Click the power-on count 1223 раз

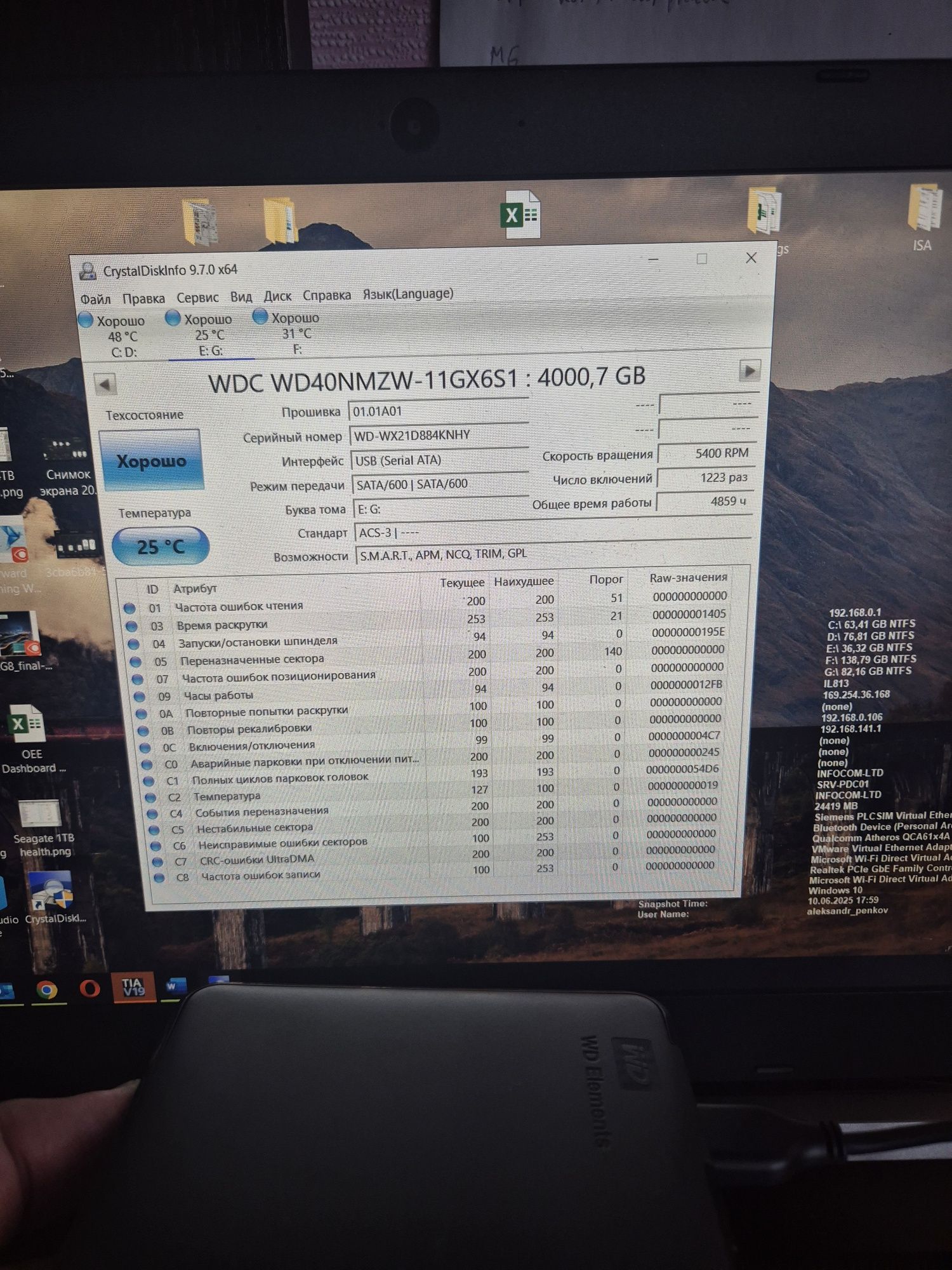click(706, 478)
